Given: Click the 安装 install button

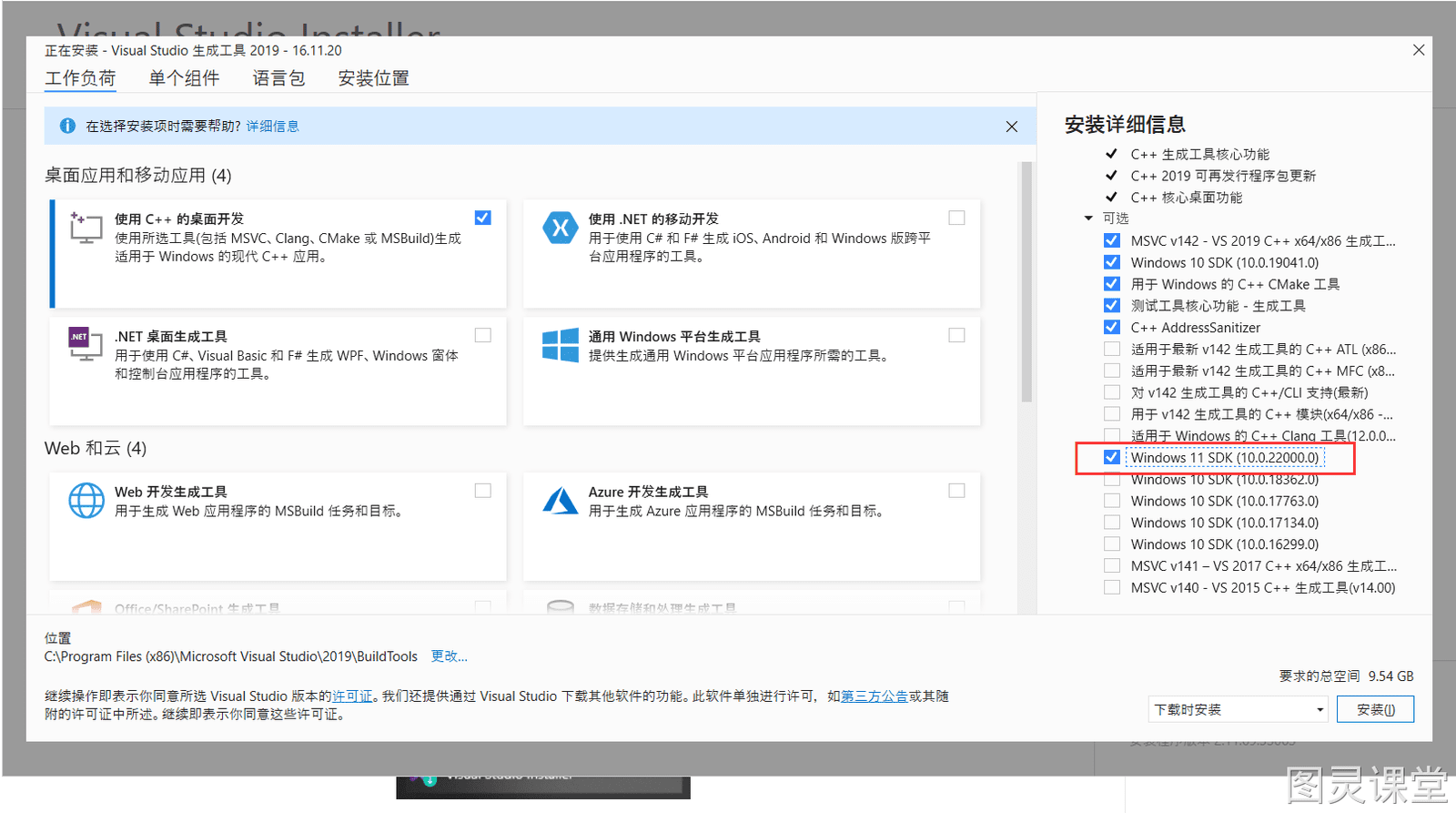Looking at the screenshot, I should pyautogui.click(x=1375, y=709).
